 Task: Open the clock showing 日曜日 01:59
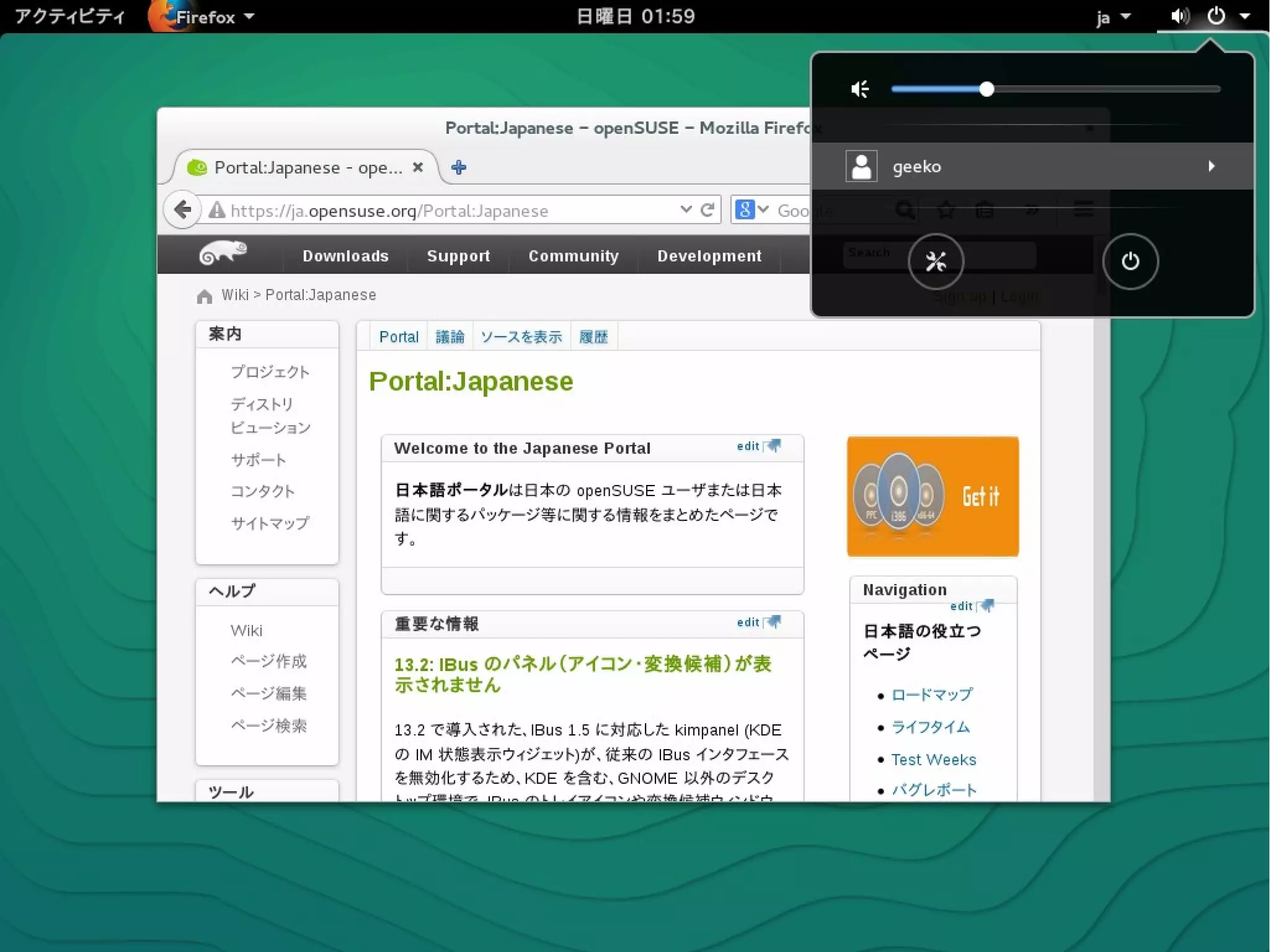pyautogui.click(x=635, y=16)
